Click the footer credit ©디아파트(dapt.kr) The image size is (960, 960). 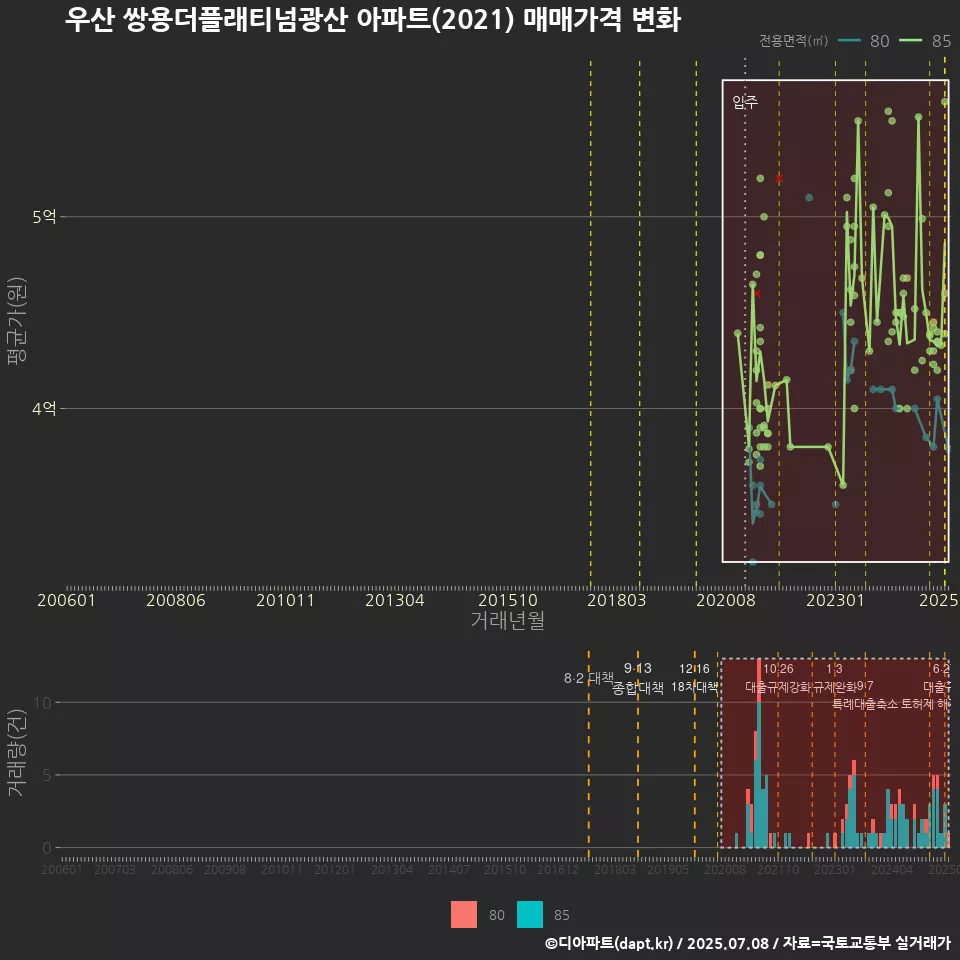click(609, 943)
